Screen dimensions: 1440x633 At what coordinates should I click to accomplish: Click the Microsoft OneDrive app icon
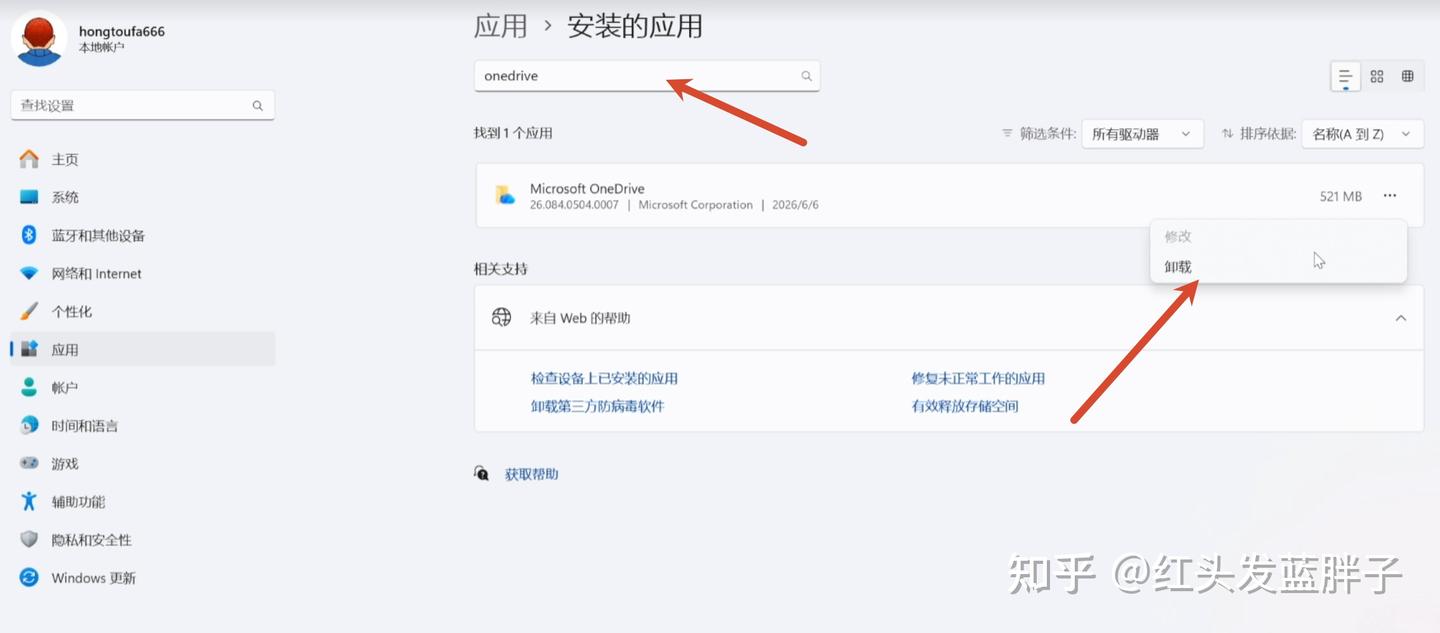[x=505, y=195]
